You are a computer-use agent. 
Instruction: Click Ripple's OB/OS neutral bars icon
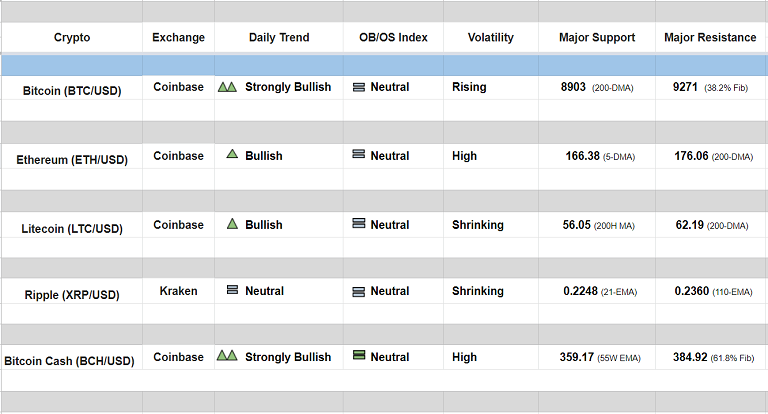[359, 291]
